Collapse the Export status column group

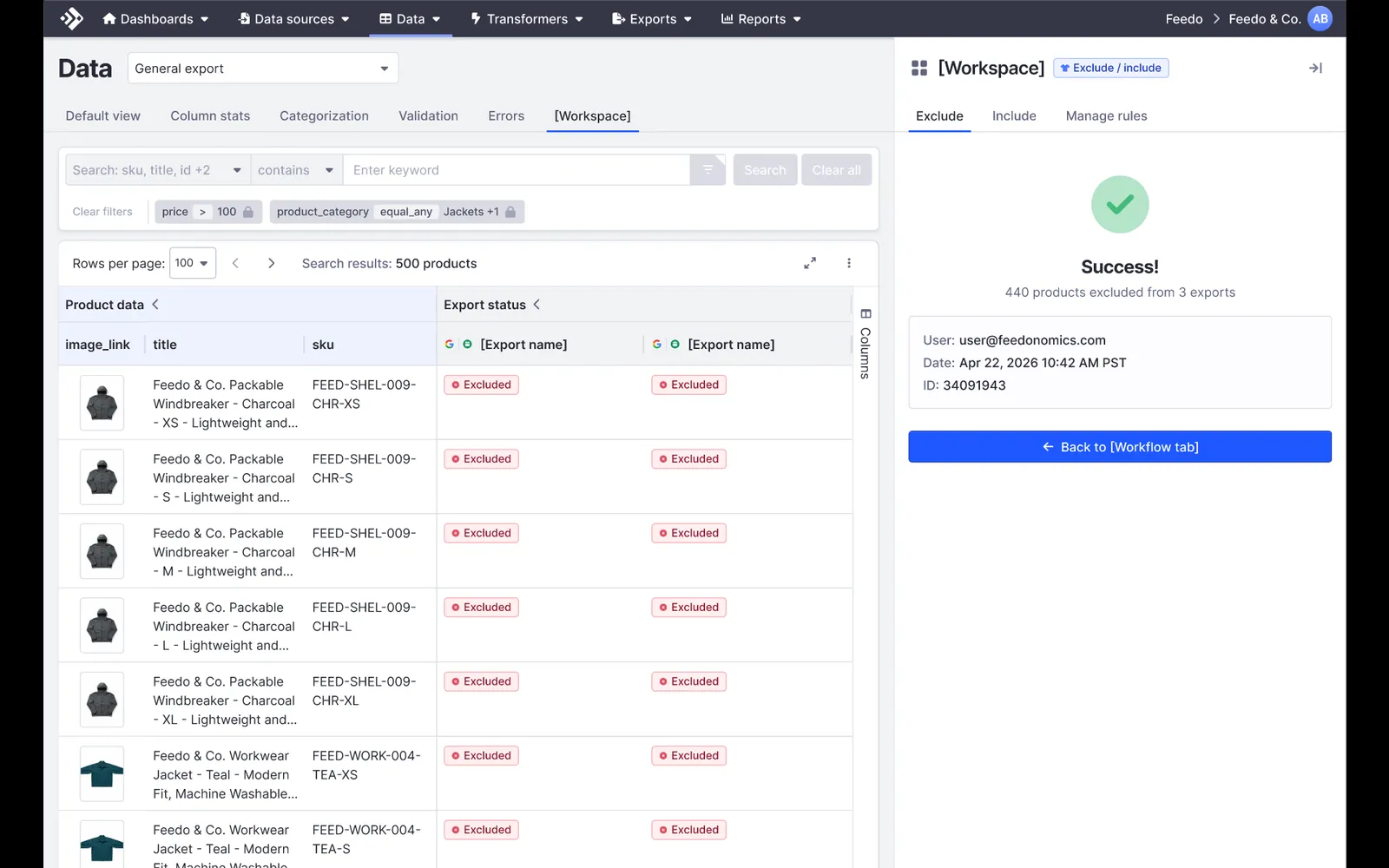coord(537,304)
